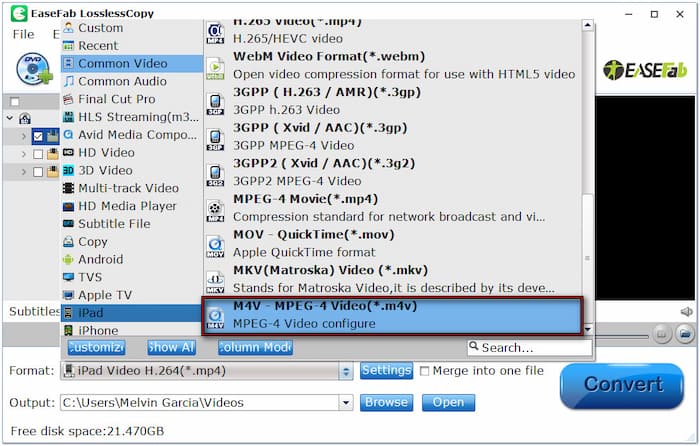This screenshot has height=446, width=700.
Task: Select 3GPP H.263 / AMR format icon
Action: tap(215, 104)
